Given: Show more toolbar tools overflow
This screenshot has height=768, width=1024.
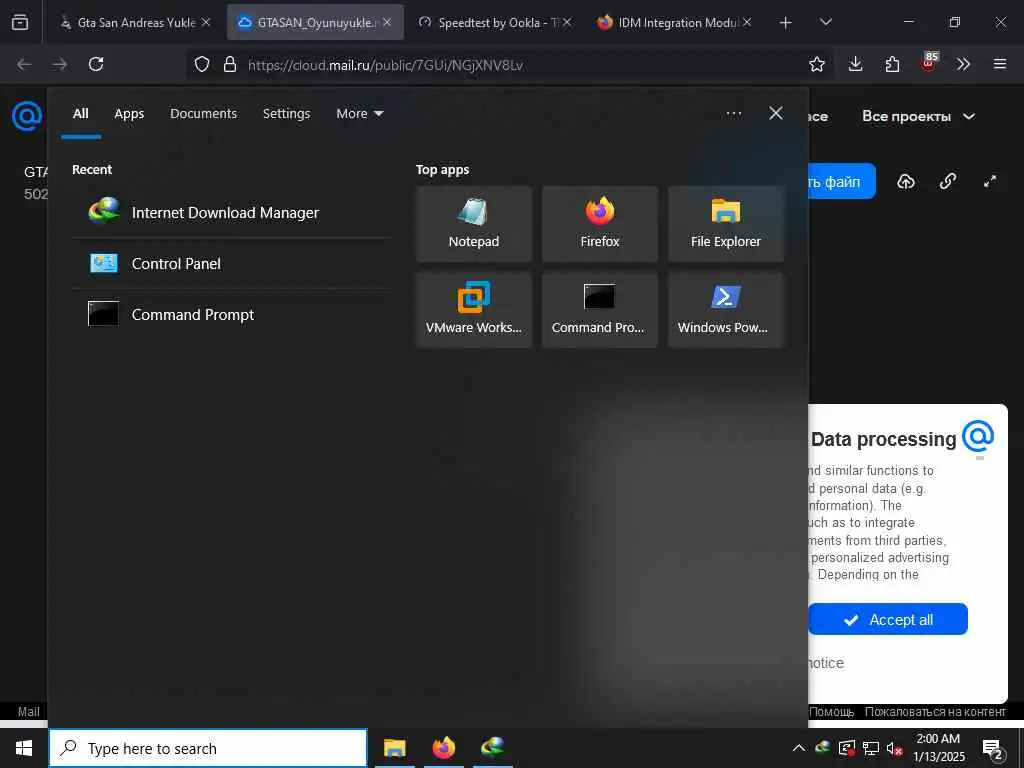Looking at the screenshot, I should pos(963,64).
